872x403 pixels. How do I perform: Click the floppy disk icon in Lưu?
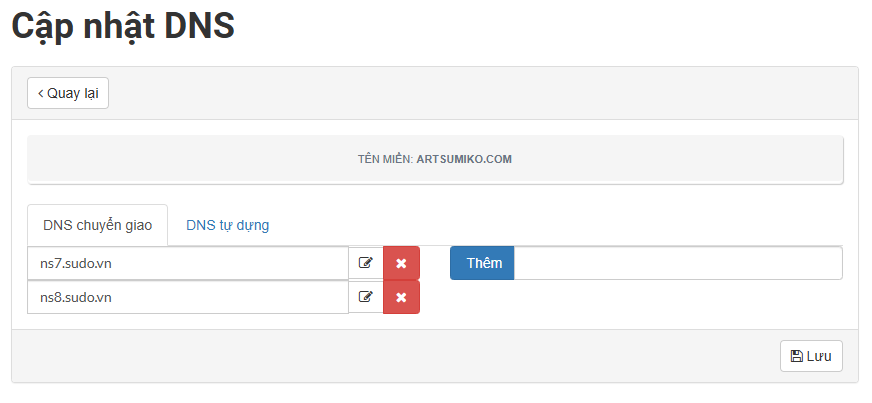797,356
